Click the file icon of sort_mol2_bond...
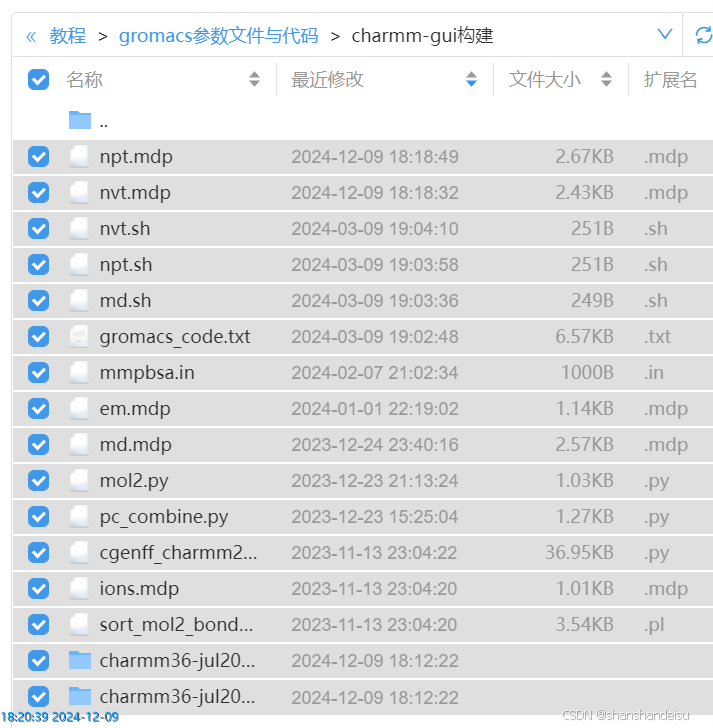Screen dimensions: 713x728 click(79, 624)
